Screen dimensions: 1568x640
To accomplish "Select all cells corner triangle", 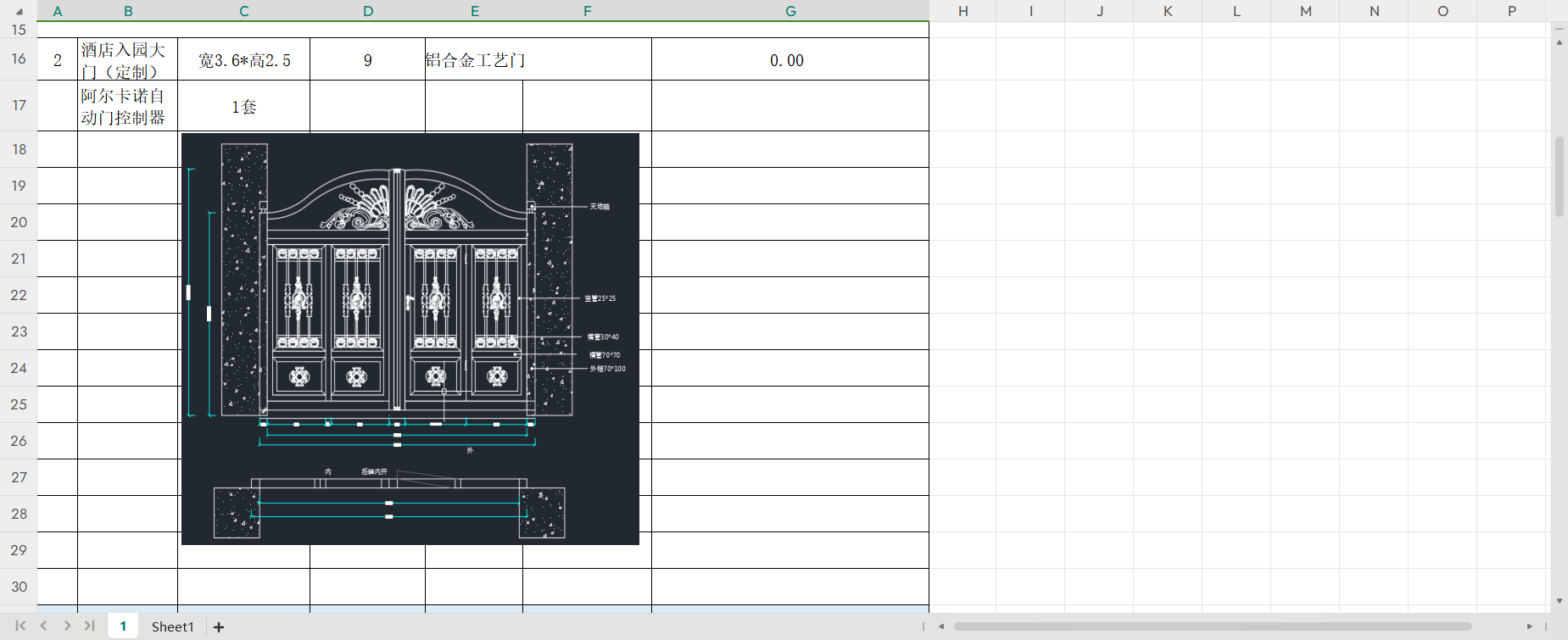I will [x=19, y=11].
